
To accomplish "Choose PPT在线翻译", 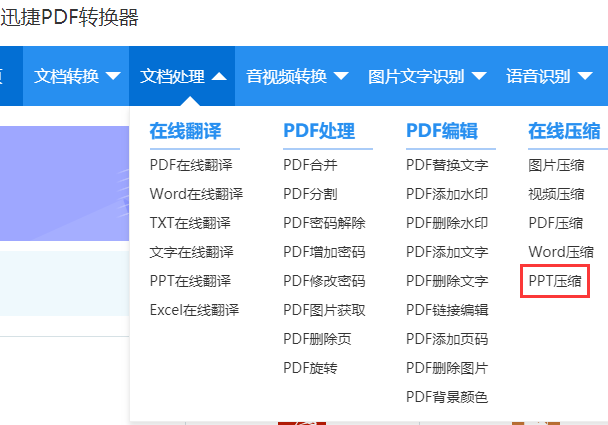I will click(x=190, y=281).
